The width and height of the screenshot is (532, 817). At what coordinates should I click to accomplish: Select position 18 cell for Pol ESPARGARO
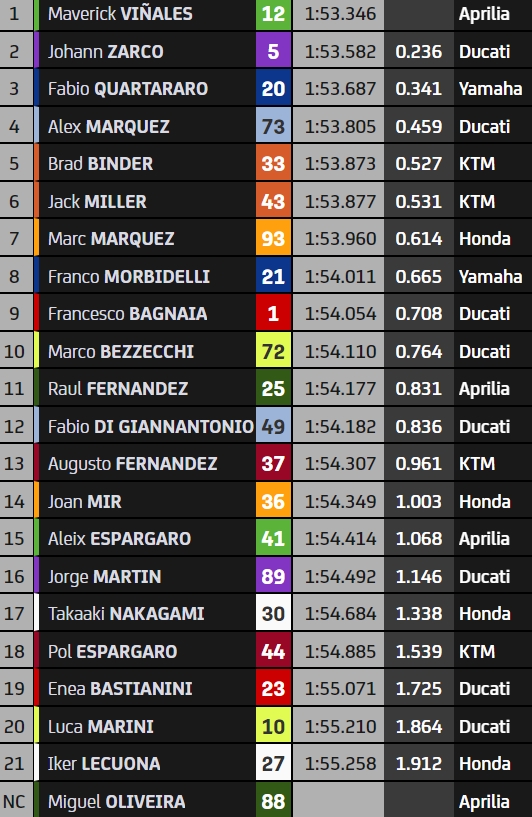[15, 651]
